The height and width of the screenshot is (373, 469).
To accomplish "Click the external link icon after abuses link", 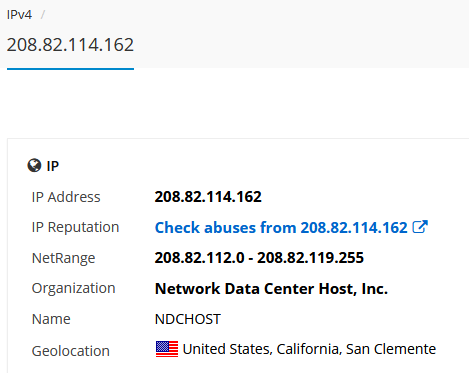I will point(420,227).
